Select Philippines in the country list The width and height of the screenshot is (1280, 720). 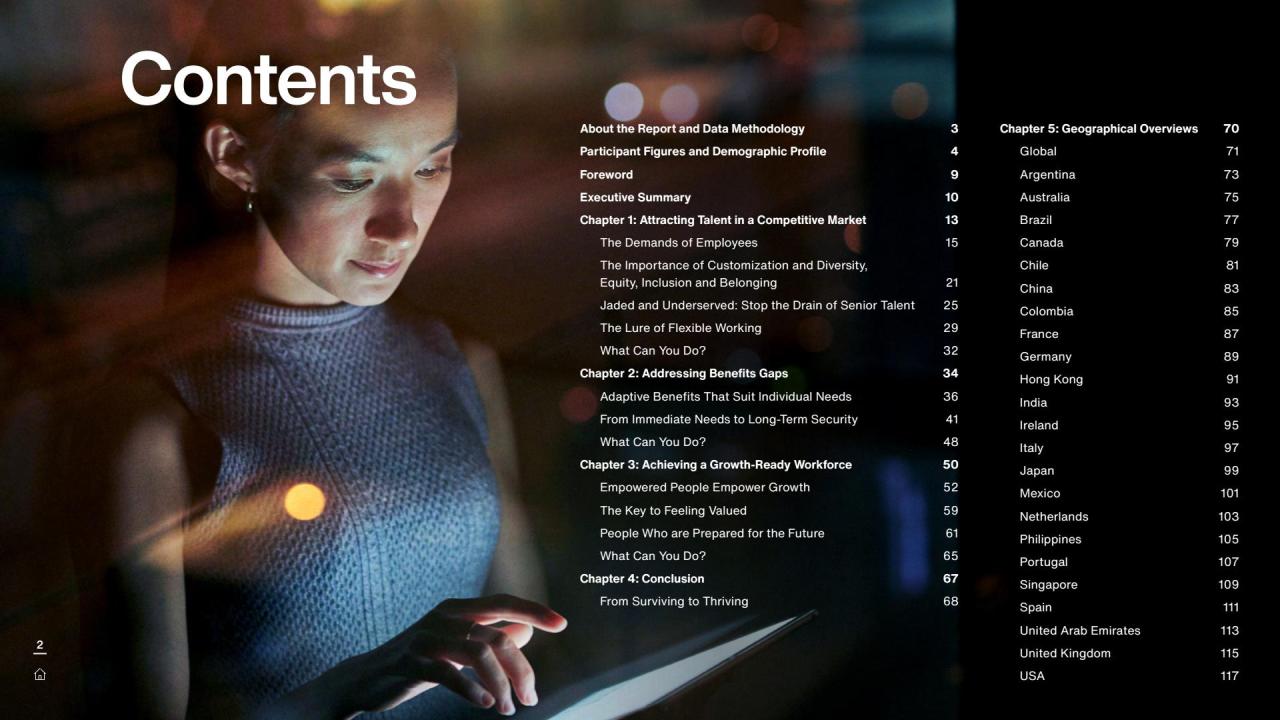pos(1051,540)
